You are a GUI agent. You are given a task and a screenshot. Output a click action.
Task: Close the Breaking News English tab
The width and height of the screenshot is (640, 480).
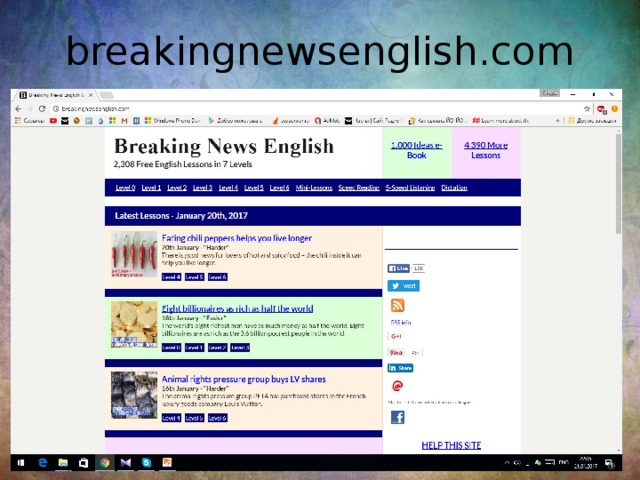click(91, 95)
